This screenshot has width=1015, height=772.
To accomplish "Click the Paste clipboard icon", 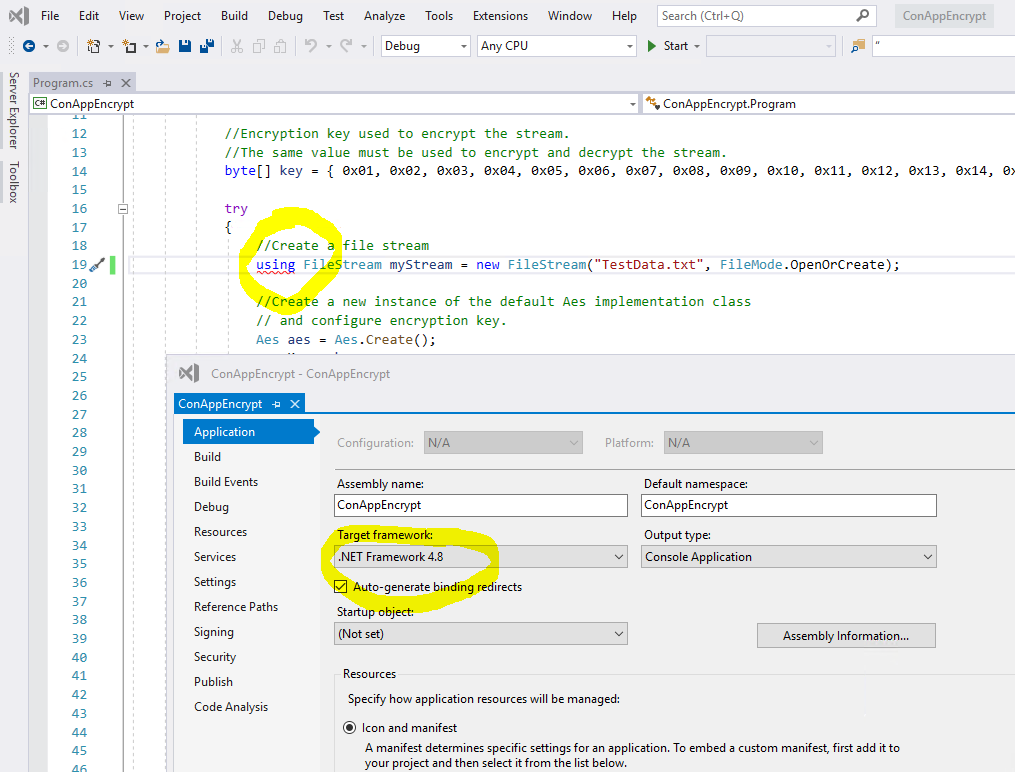I will 280,46.
